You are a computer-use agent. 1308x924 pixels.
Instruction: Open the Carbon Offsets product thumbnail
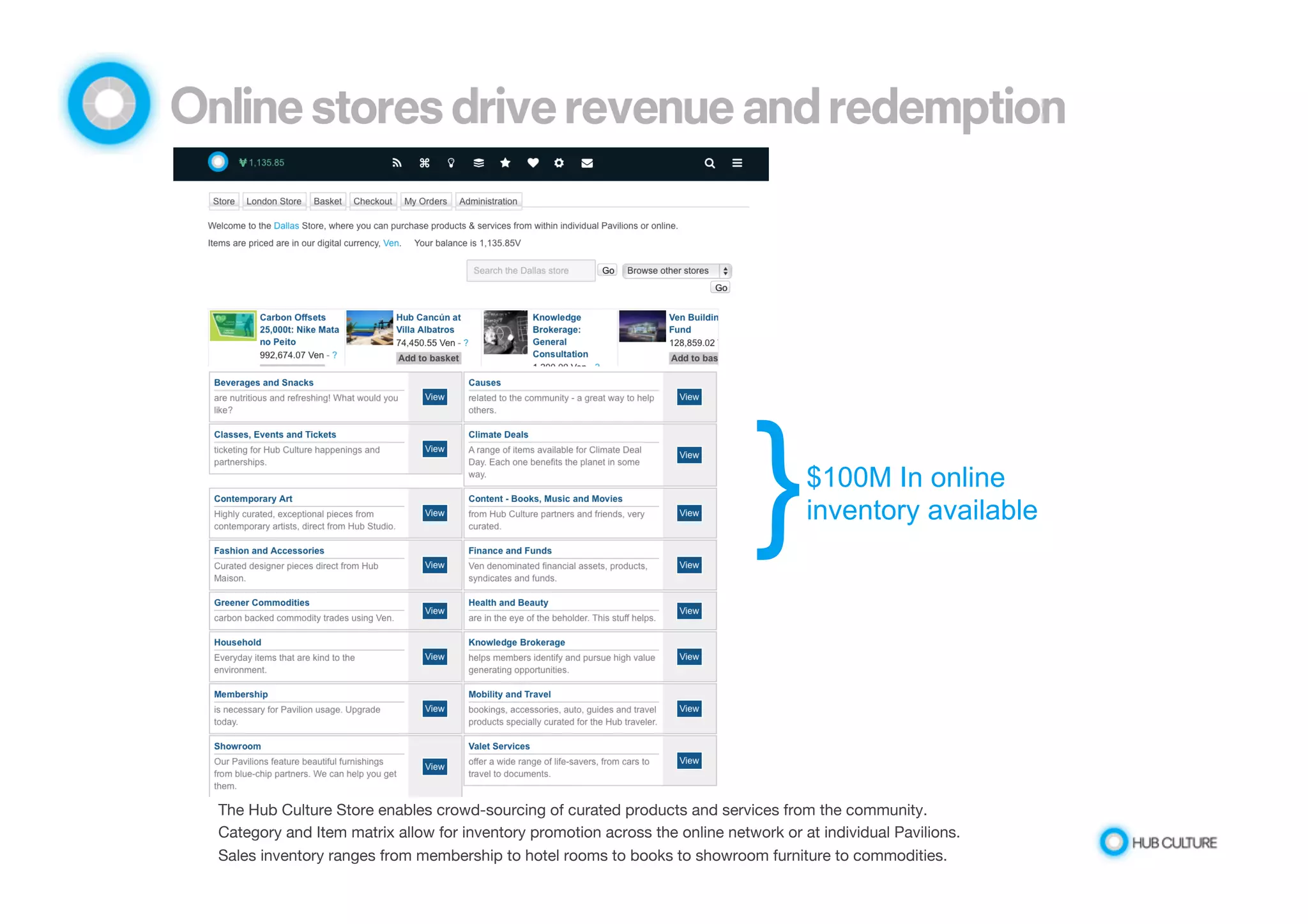(233, 326)
